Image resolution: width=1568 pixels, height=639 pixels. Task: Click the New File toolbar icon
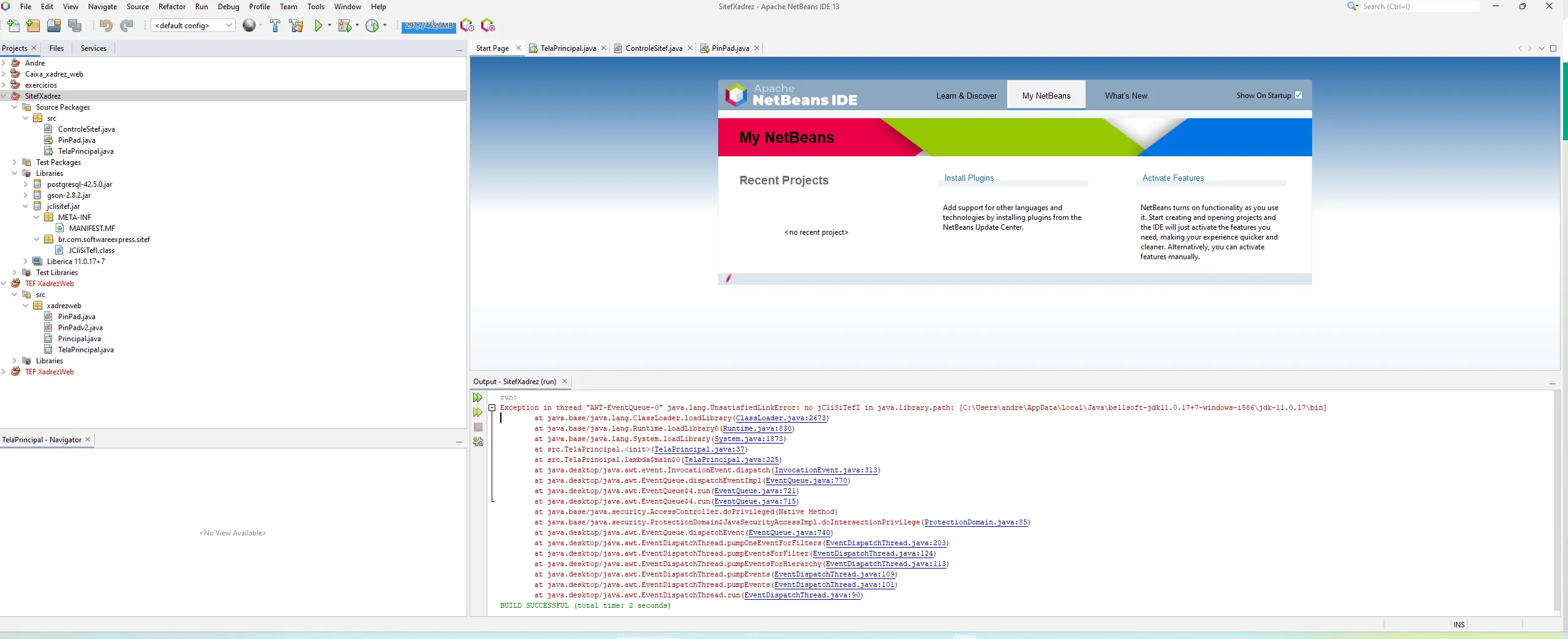pos(13,26)
